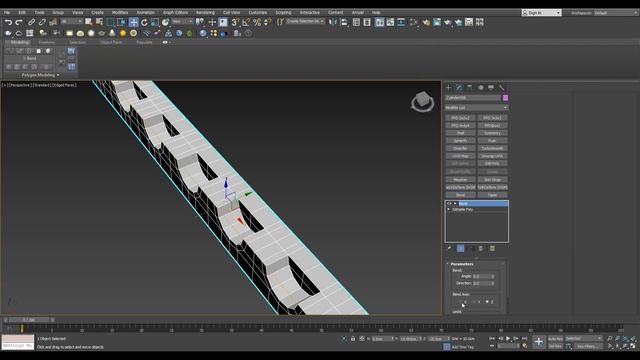Viewport: 640px width, 360px height.
Task: Click the Symmetry modifier button
Action: [492, 133]
